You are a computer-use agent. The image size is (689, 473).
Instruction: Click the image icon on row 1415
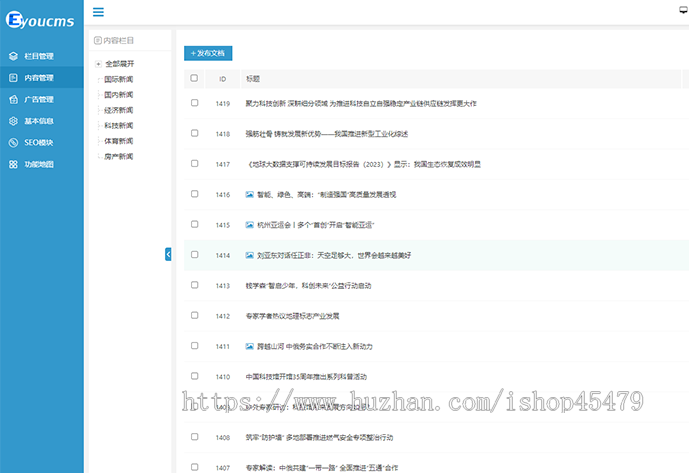point(250,225)
